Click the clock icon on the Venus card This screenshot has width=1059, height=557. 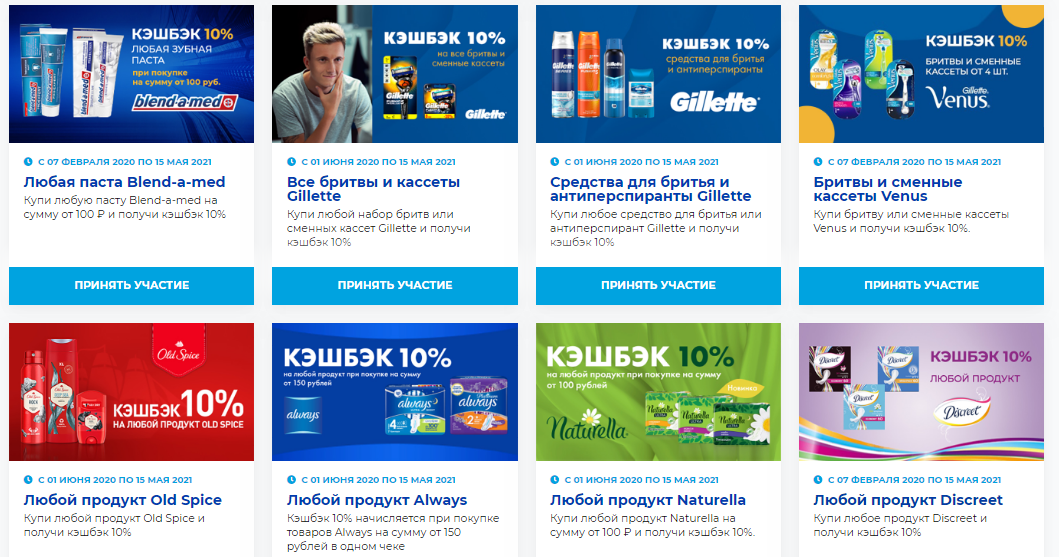[818, 162]
